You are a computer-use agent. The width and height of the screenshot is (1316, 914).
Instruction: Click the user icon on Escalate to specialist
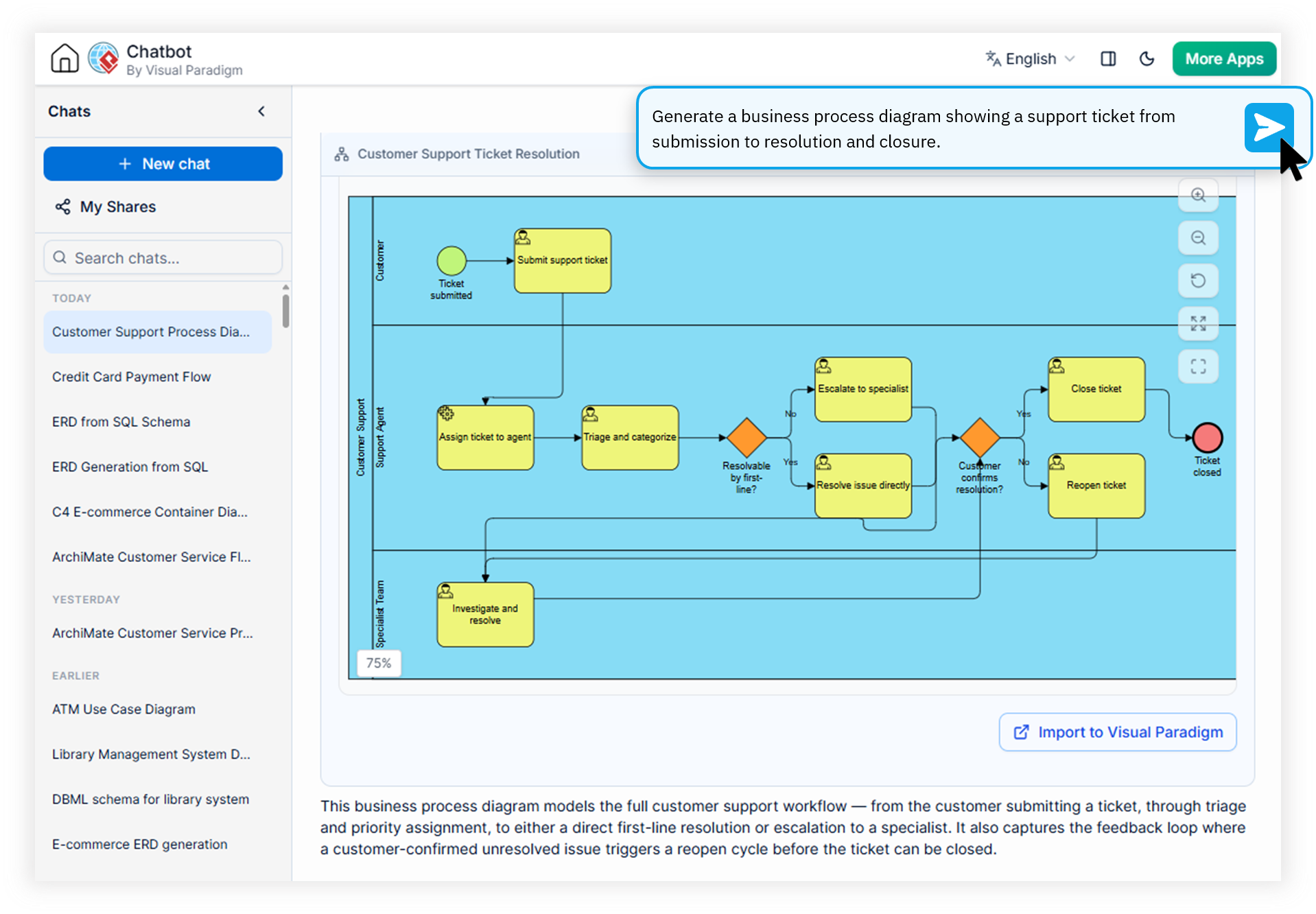(823, 366)
